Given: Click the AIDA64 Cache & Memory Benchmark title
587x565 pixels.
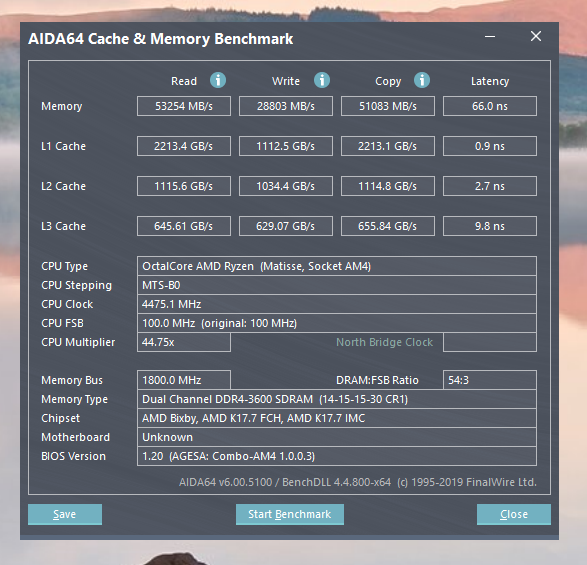Looking at the screenshot, I should [x=161, y=39].
